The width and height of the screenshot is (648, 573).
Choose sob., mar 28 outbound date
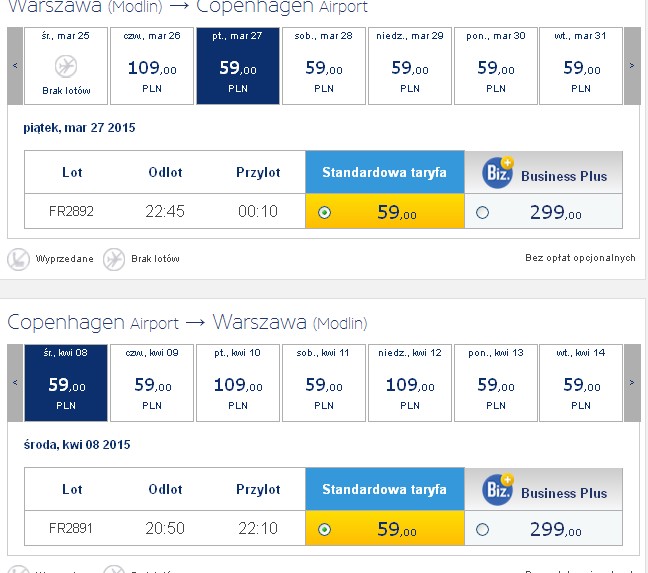coord(324,66)
